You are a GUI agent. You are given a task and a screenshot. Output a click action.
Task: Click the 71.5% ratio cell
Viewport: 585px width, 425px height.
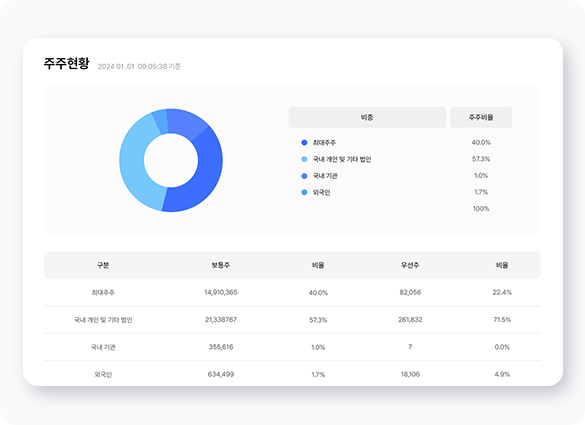click(x=502, y=319)
